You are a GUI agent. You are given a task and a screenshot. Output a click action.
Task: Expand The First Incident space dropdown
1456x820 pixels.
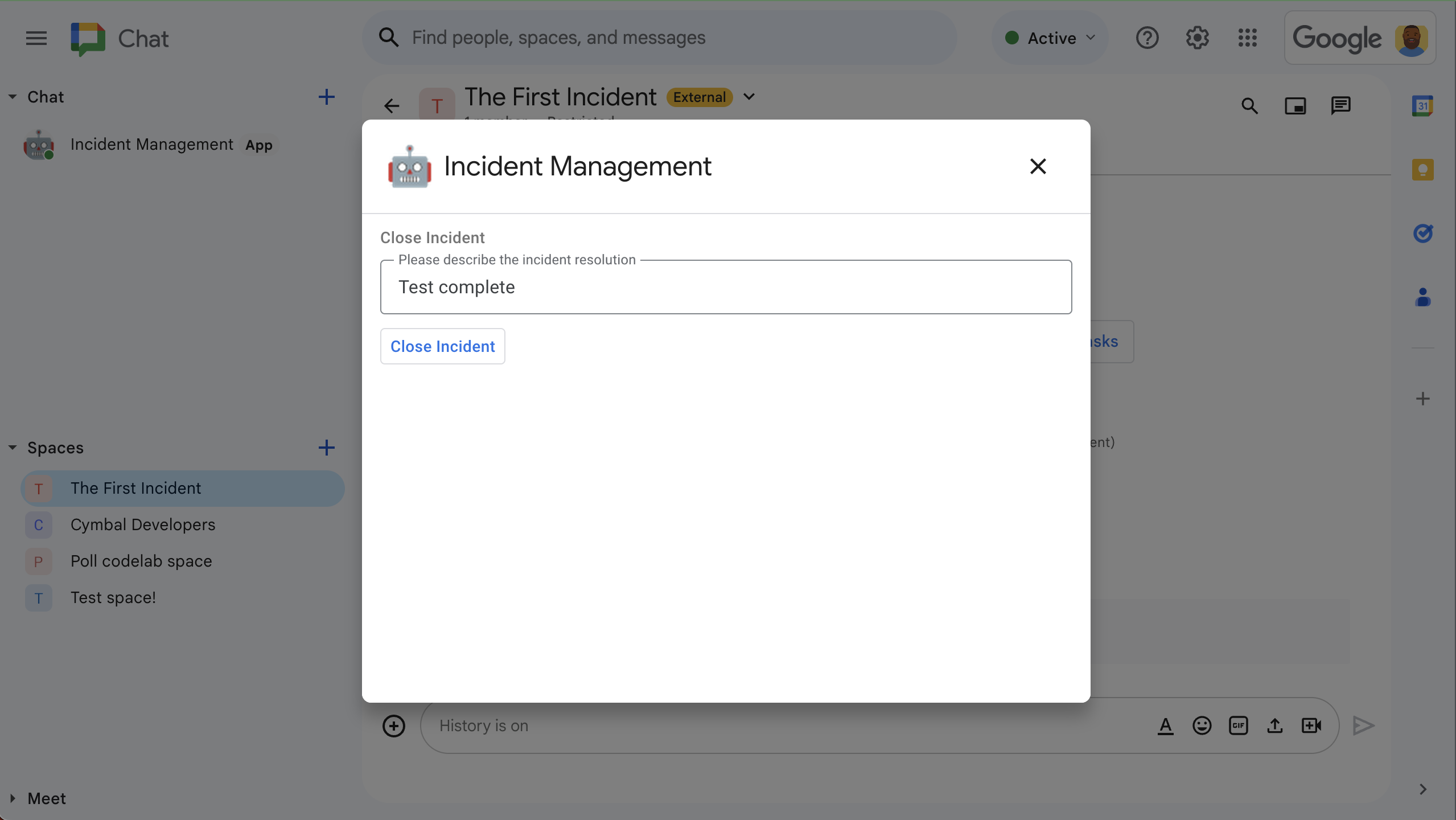[x=749, y=97]
